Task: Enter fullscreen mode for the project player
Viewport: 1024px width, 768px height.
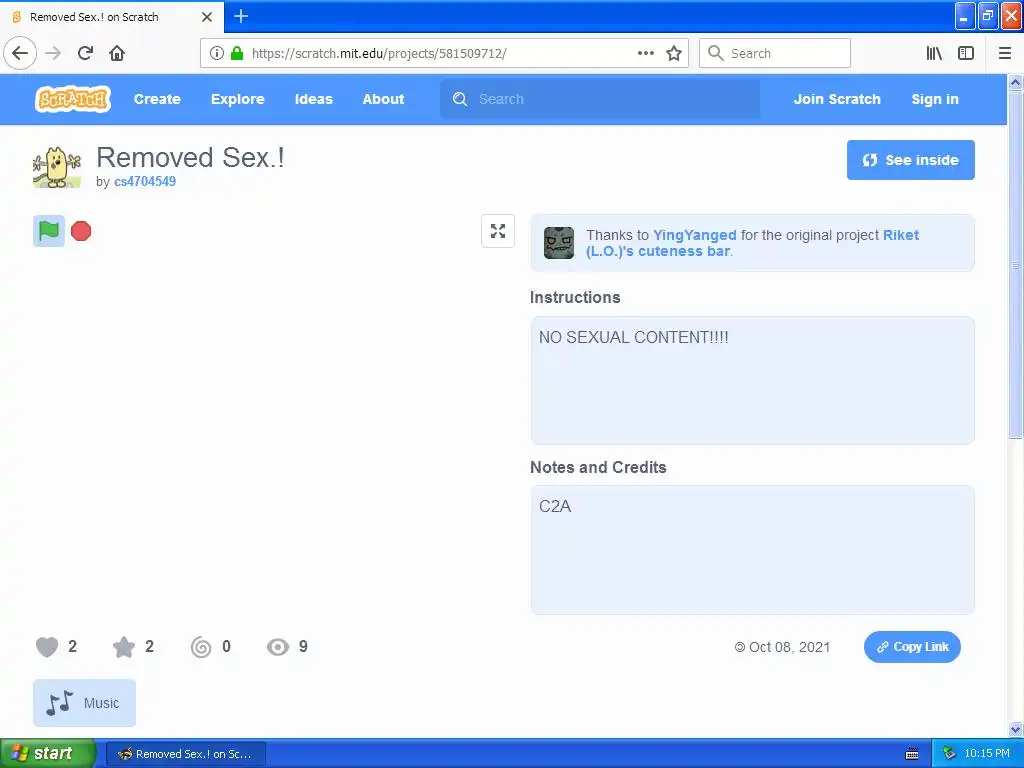Action: pyautogui.click(x=498, y=231)
